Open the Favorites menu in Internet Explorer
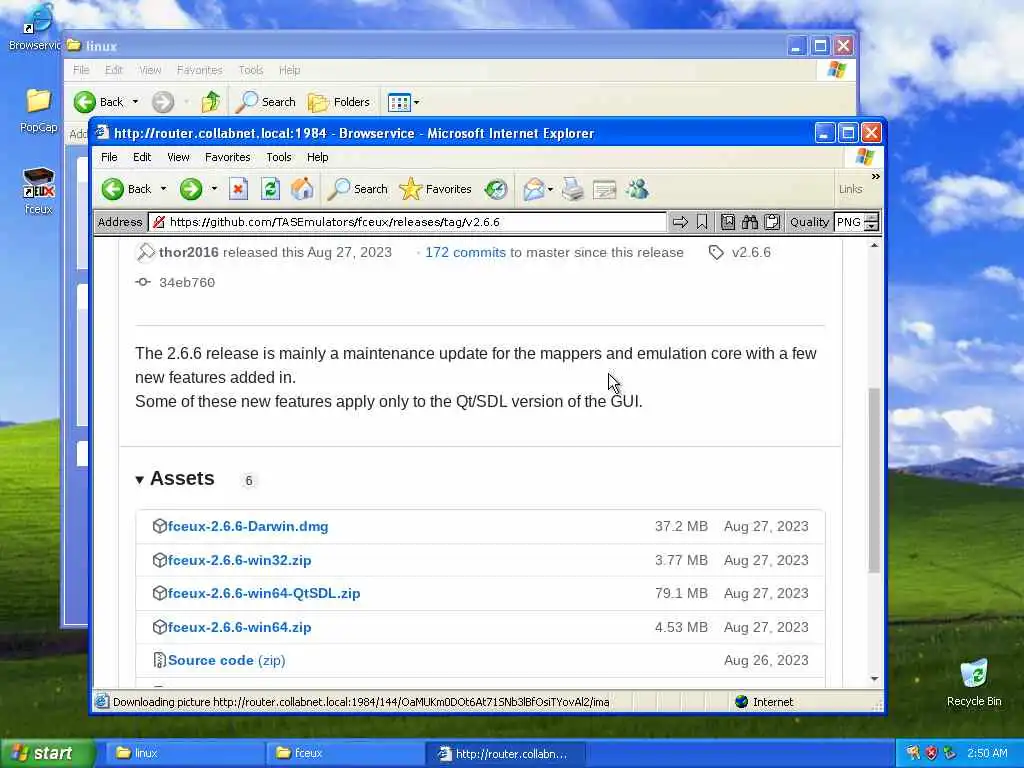Image resolution: width=1024 pixels, height=768 pixels. 227,157
